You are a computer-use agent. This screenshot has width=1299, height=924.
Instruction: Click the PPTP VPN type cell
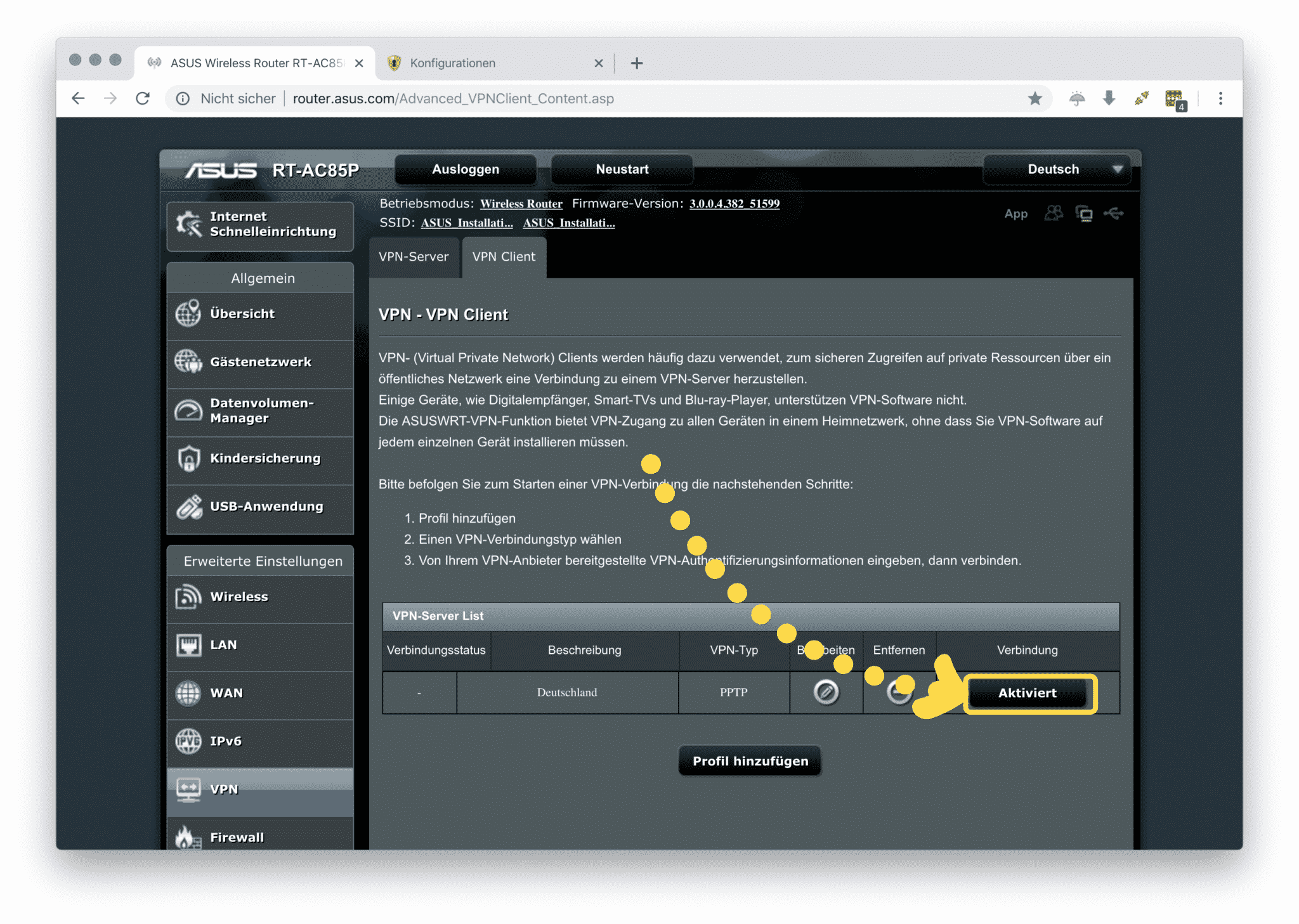tap(734, 693)
